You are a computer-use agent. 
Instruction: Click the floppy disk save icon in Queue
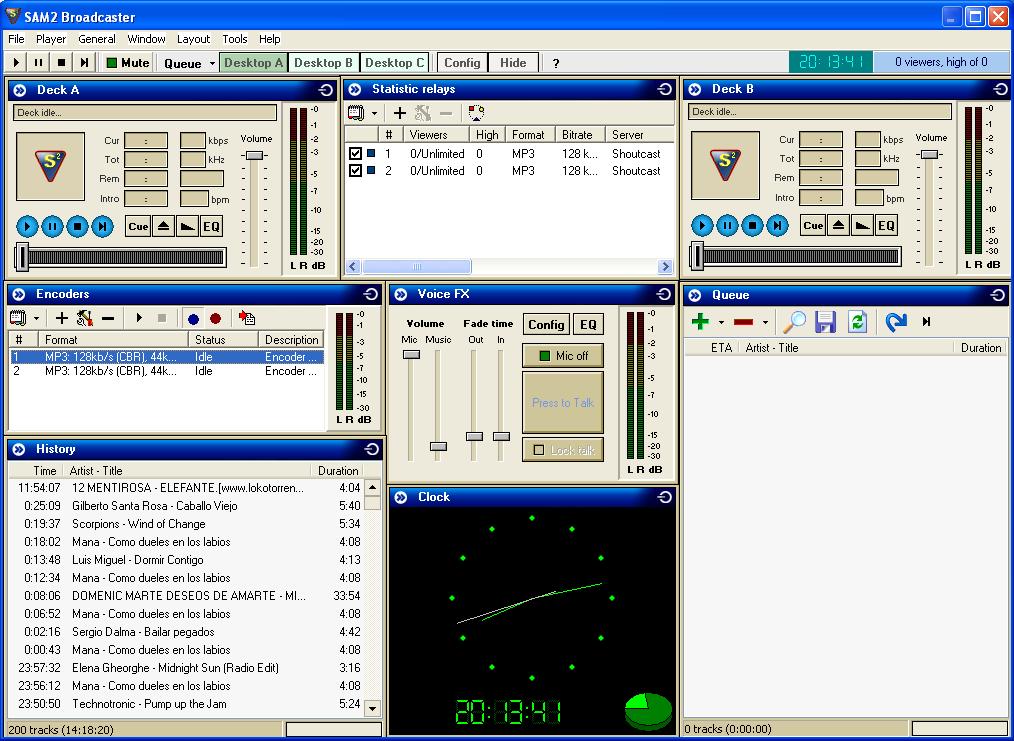(826, 321)
